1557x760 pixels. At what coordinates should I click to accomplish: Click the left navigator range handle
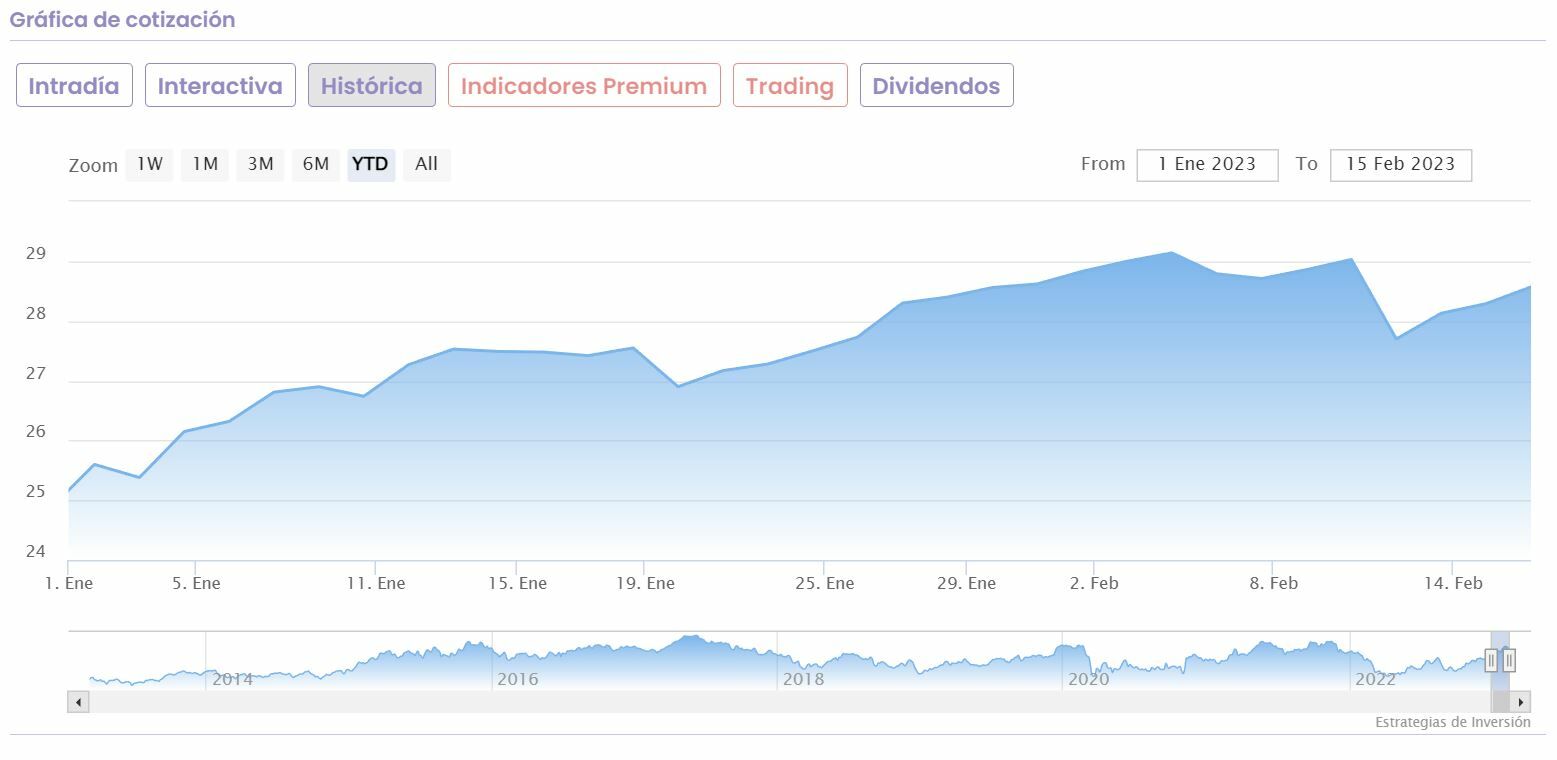1491,660
